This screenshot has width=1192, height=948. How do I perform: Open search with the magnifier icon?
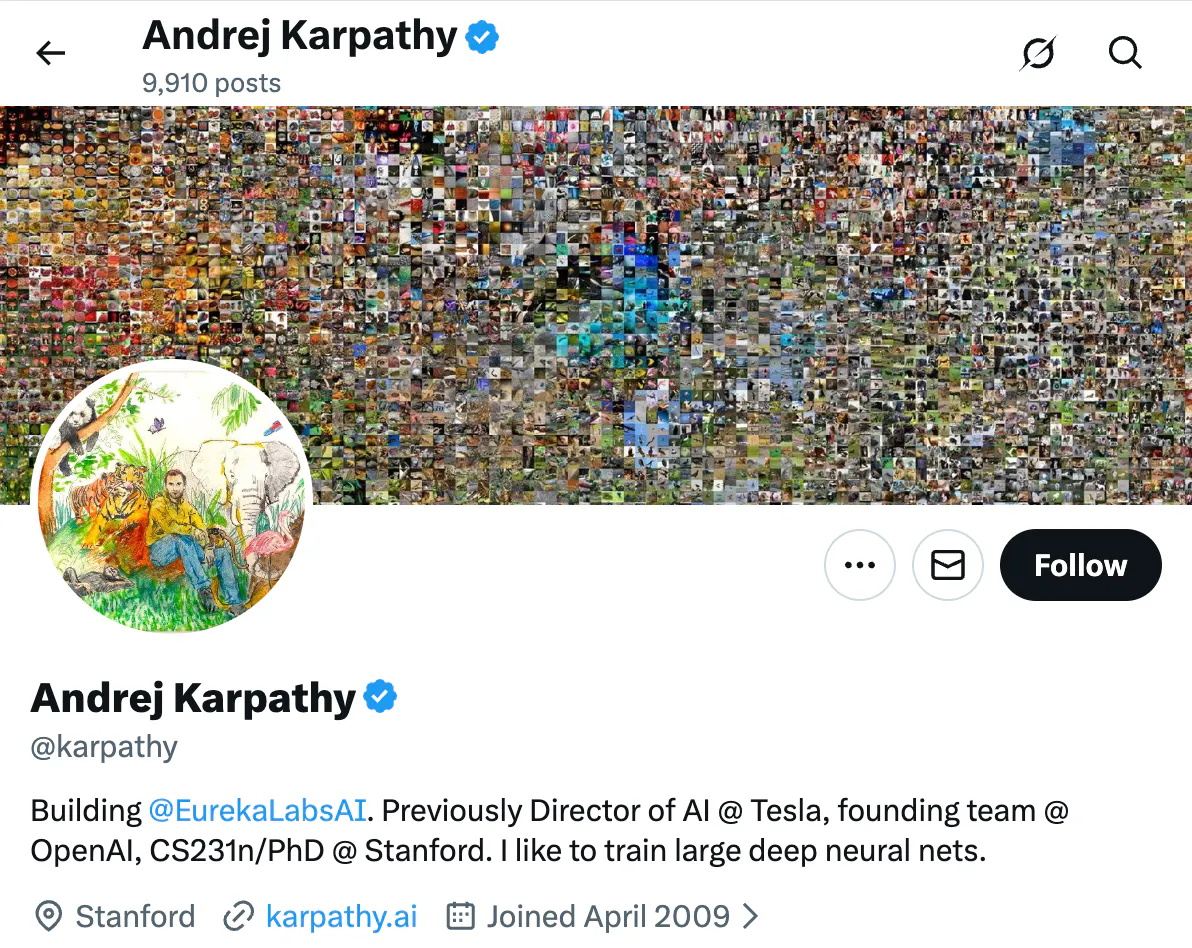pos(1124,53)
